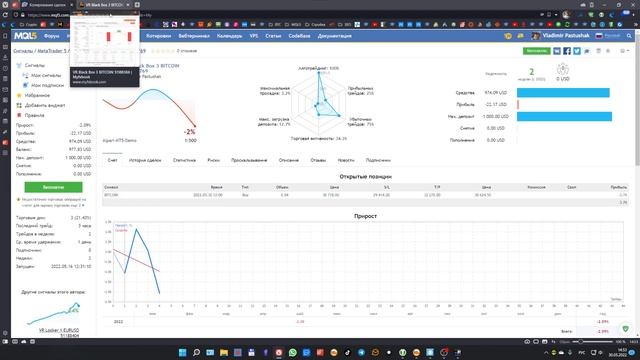Click the site search magnifier icon
The width and height of the screenshot is (640, 360).
tap(629, 36)
